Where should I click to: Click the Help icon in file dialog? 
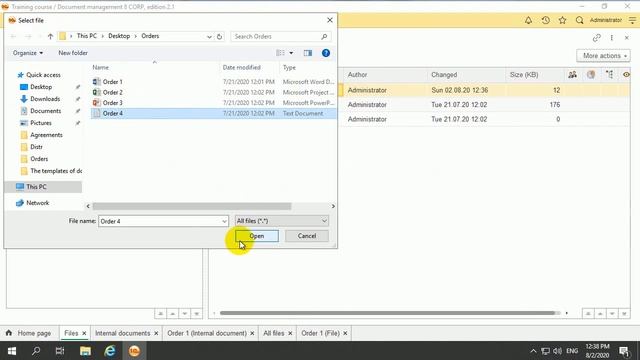pyautogui.click(x=326, y=53)
